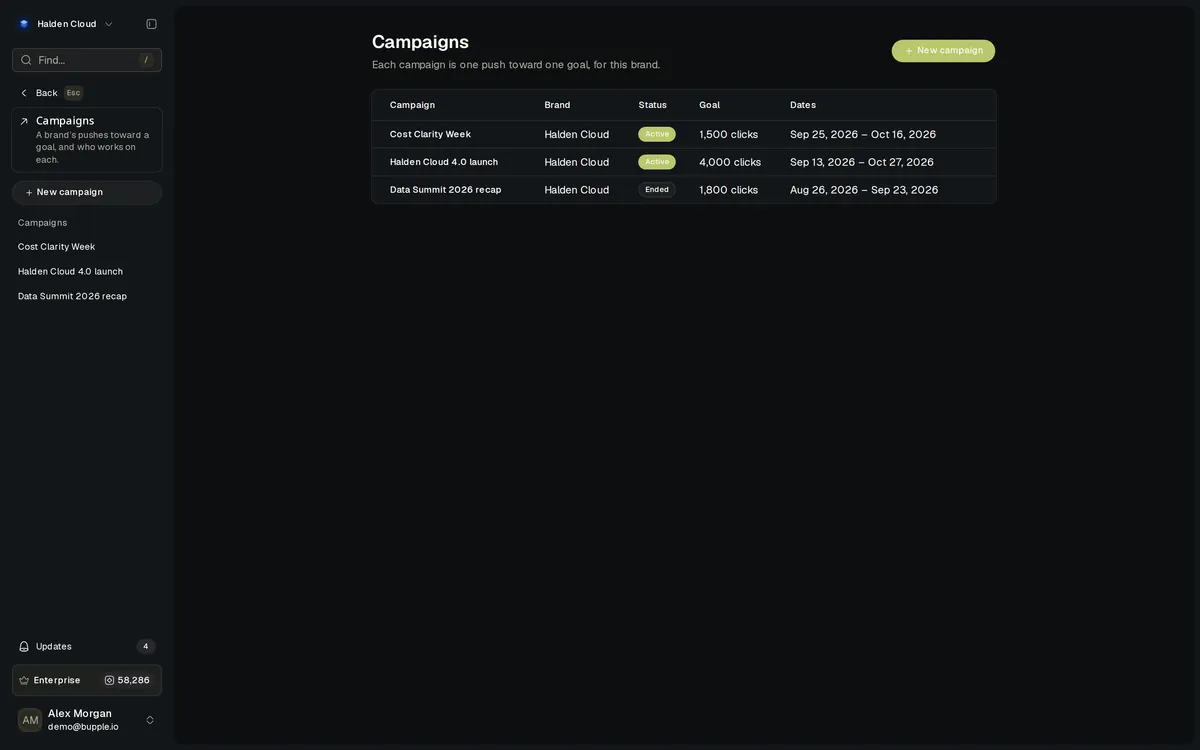Click the Active badge for Cost Clarity Week
The image size is (1200, 750).
(657, 134)
